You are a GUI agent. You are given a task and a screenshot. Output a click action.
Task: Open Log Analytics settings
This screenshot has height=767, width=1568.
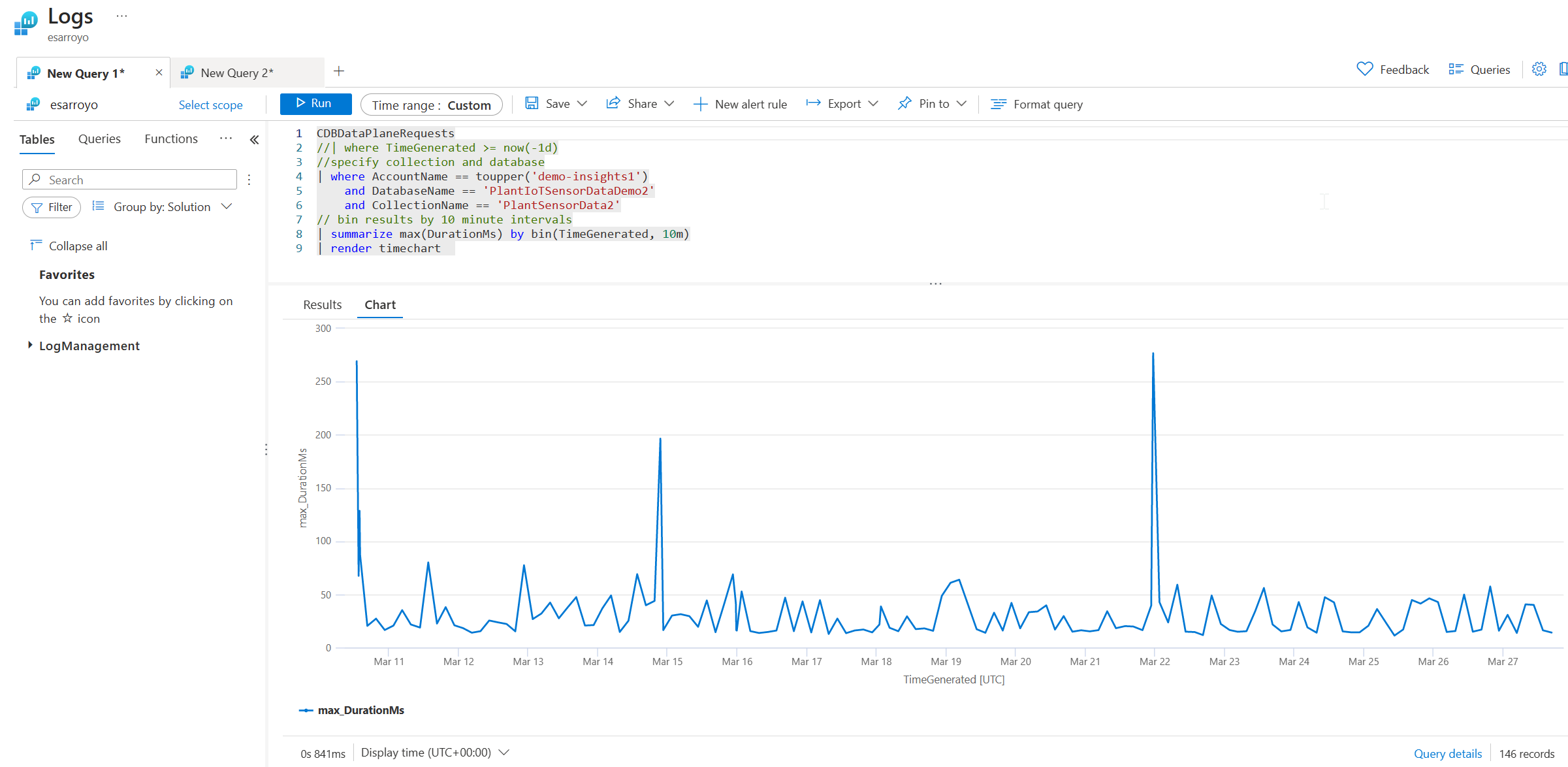click(1539, 69)
